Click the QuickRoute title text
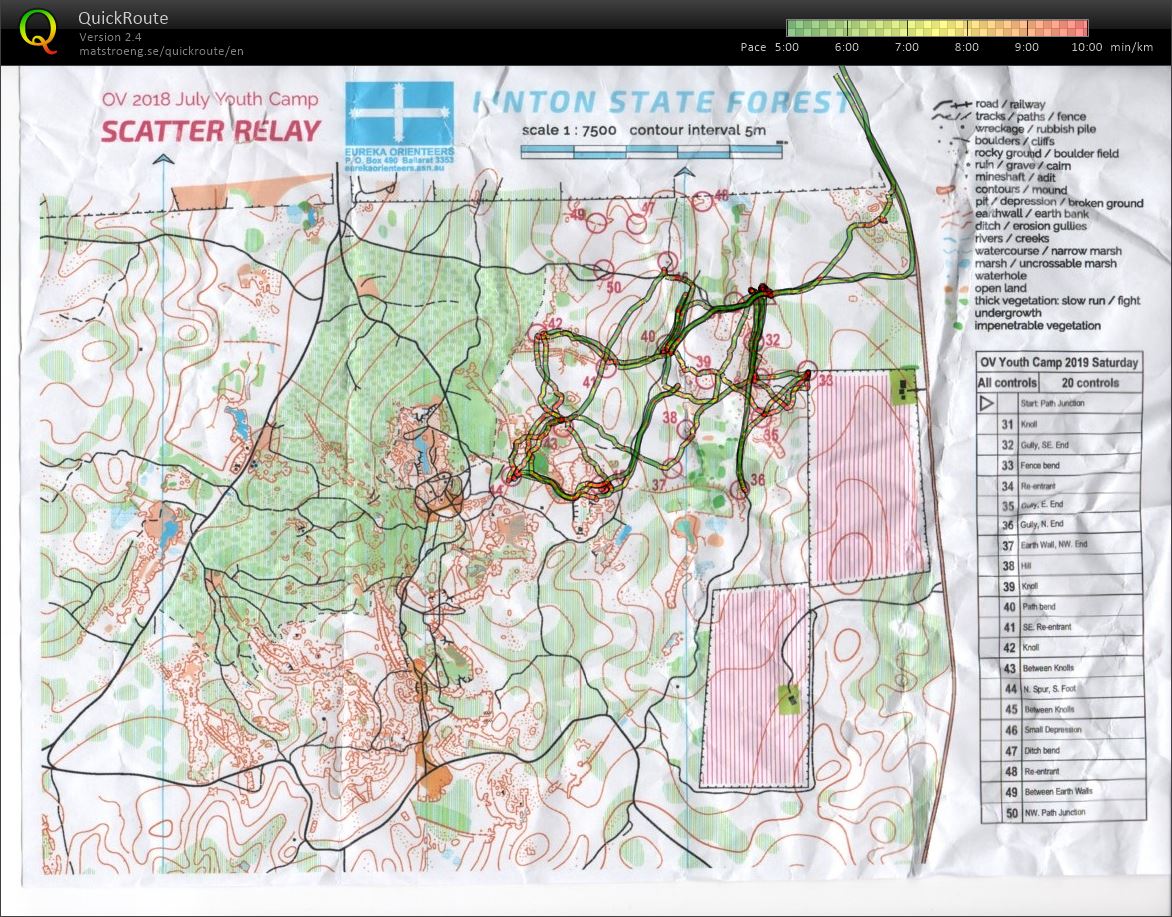 tap(122, 18)
